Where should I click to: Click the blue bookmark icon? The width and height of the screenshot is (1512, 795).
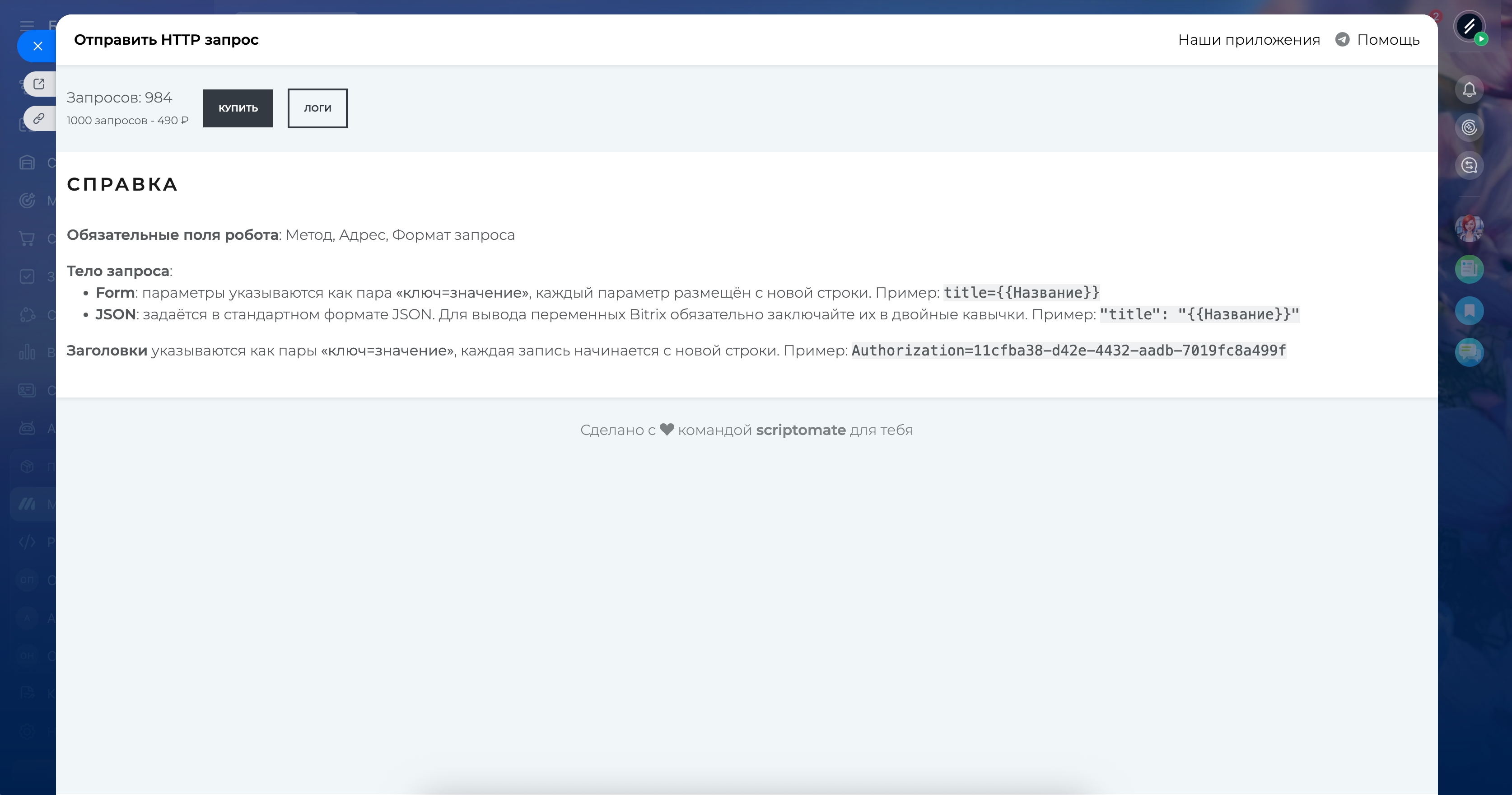click(x=1469, y=311)
